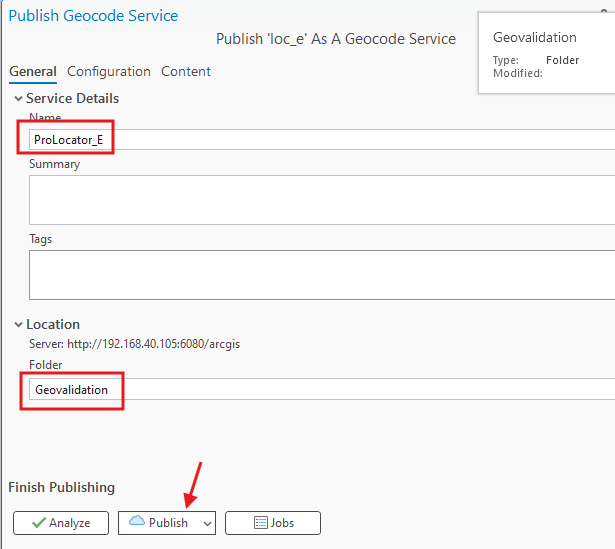Focus the Summary text box
615x549 pixels.
322,200
